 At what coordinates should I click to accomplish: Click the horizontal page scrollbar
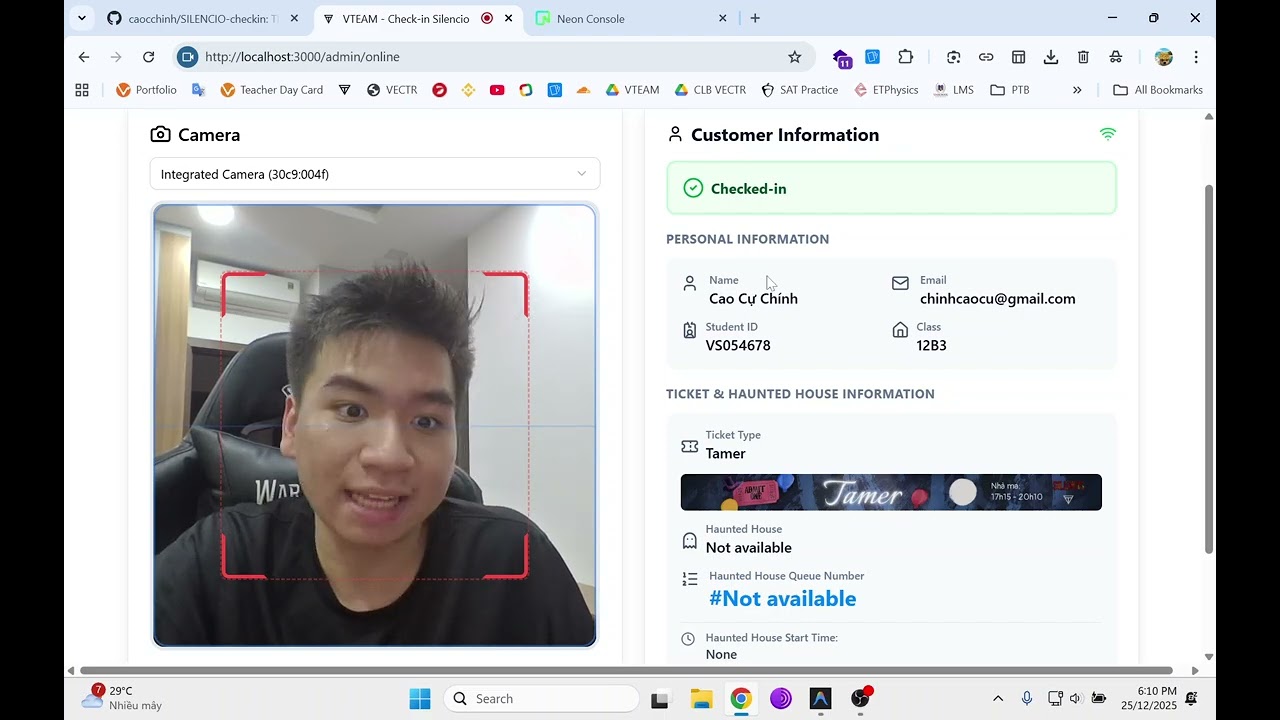(626, 670)
